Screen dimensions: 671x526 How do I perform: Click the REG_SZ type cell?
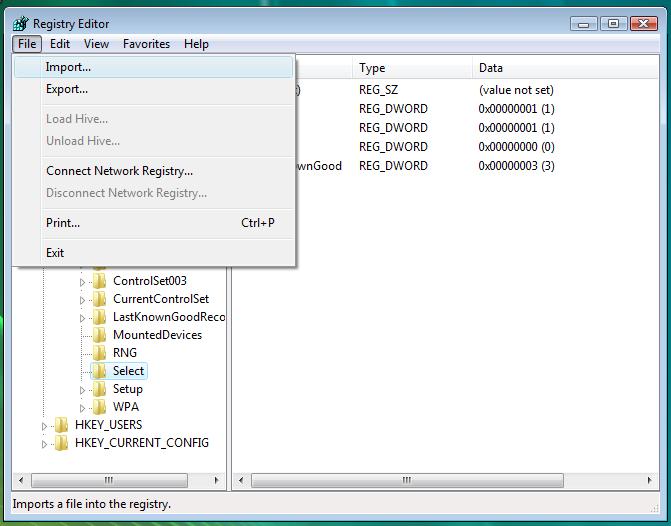point(378,89)
